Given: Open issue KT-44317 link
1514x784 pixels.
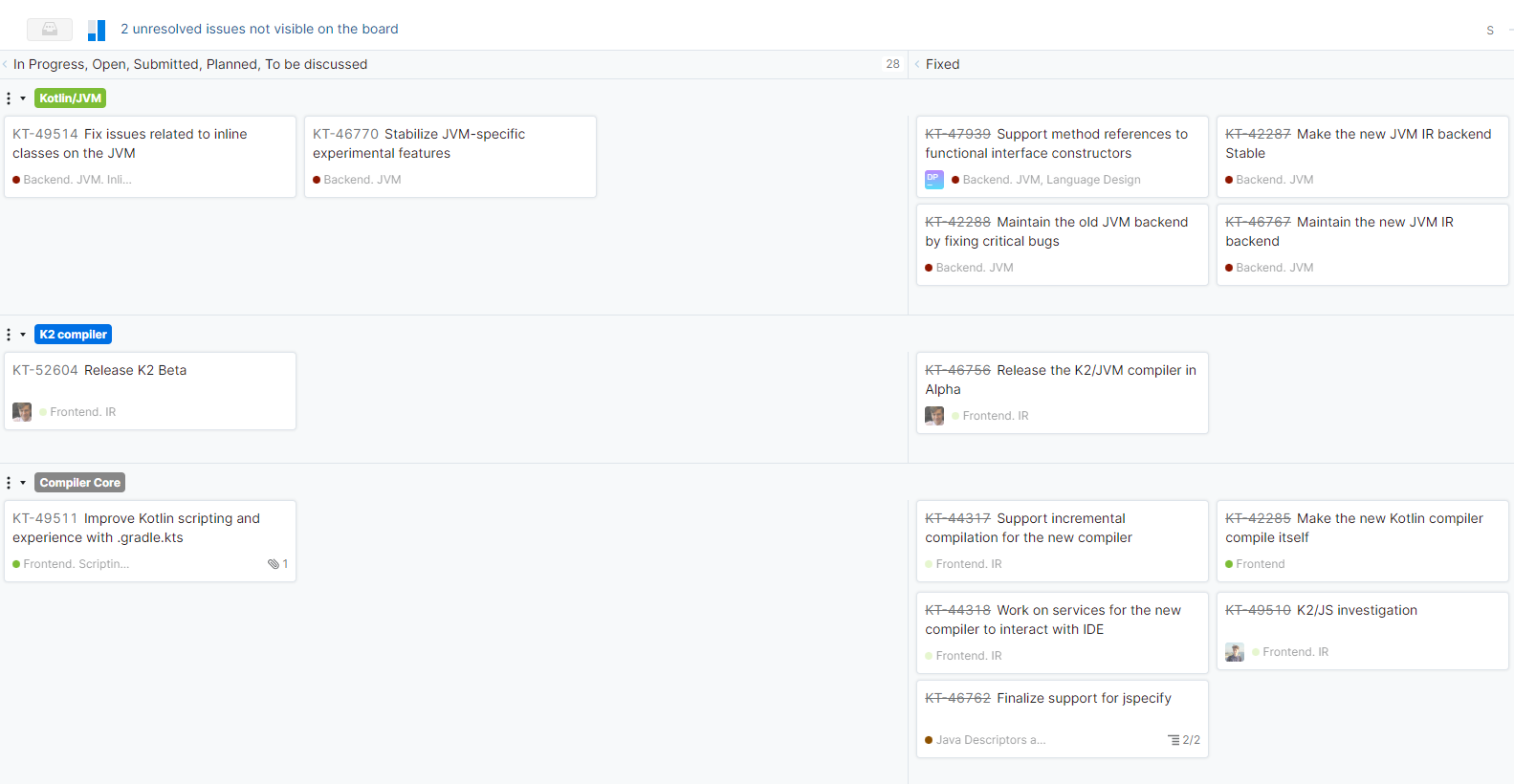Looking at the screenshot, I should point(957,518).
